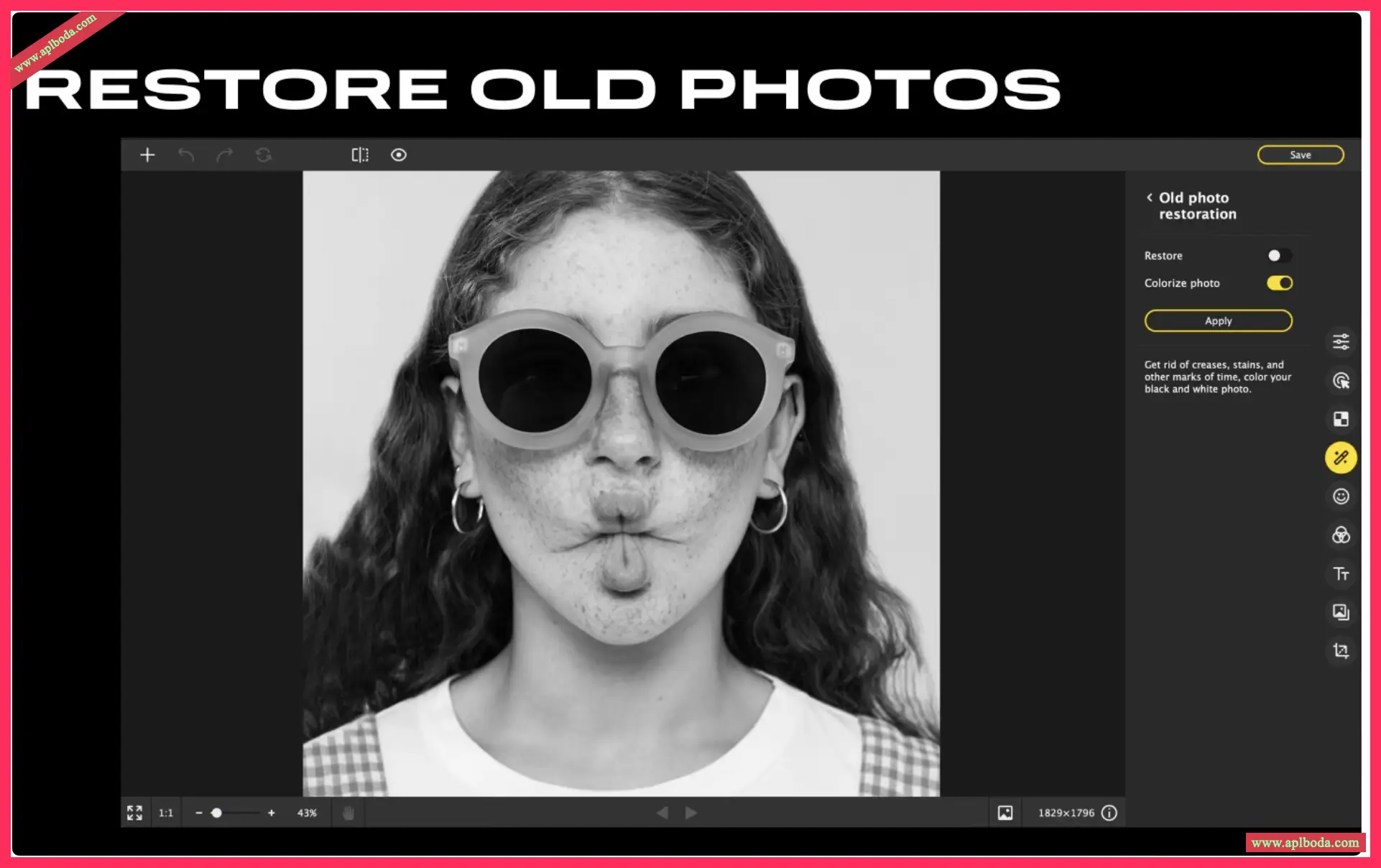Toggle the eye preview icon
The image size is (1381, 868).
tap(399, 154)
